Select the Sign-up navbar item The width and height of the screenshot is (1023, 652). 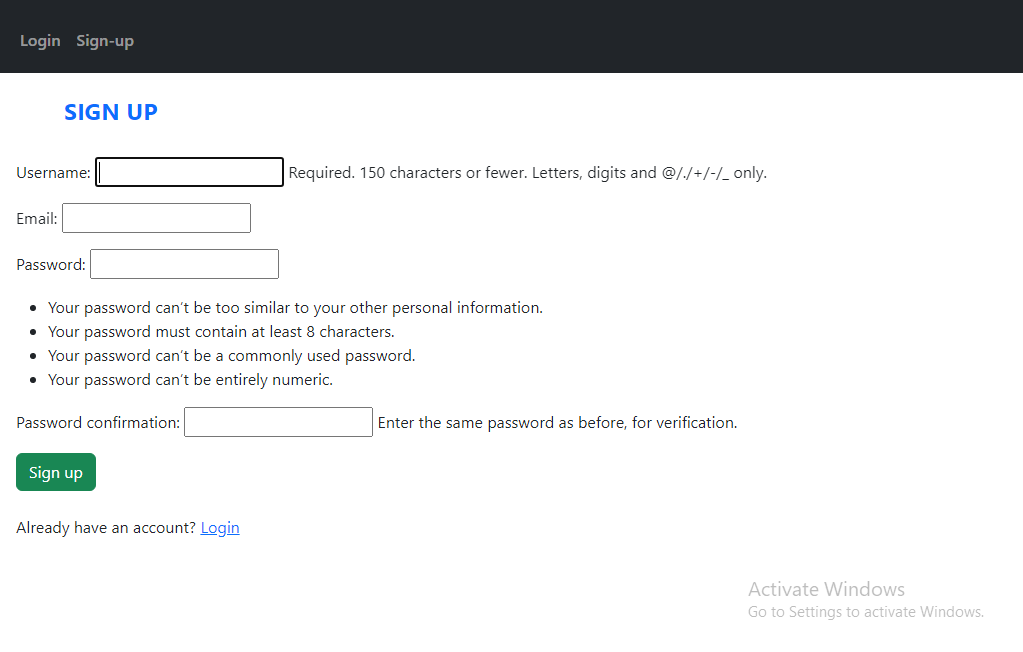coord(105,40)
